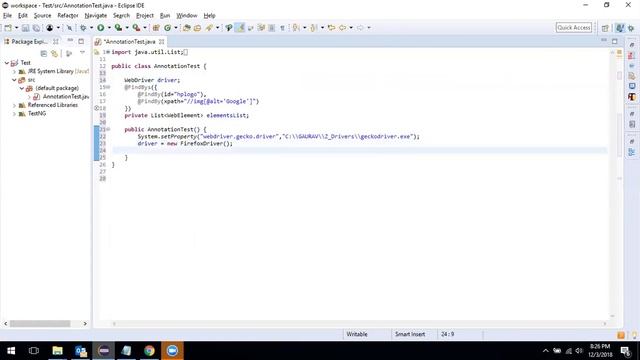This screenshot has width=640, height=360.
Task: Select the (default package) tree item
Action: pos(53,88)
